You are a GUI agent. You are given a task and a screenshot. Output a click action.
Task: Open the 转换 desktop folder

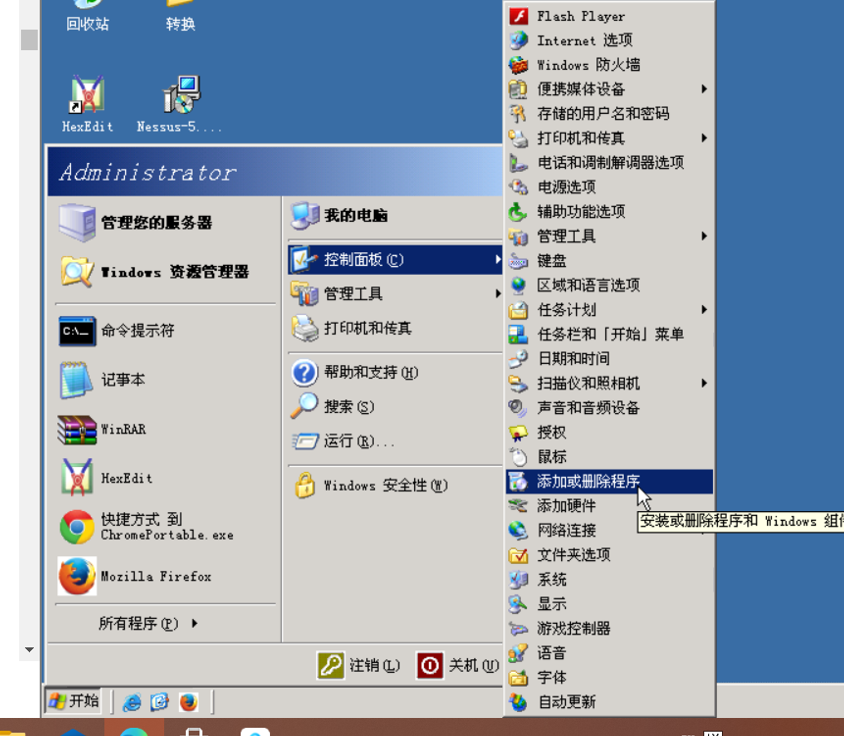point(180,15)
